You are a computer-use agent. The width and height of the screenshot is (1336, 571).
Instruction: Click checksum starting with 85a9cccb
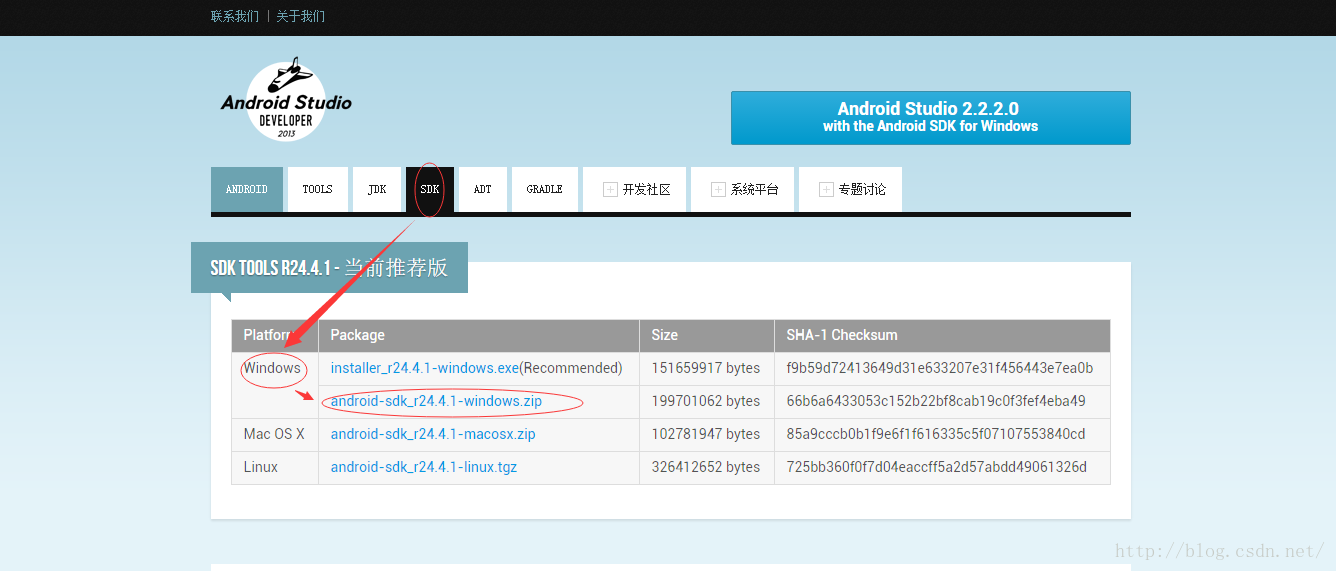click(x=942, y=434)
